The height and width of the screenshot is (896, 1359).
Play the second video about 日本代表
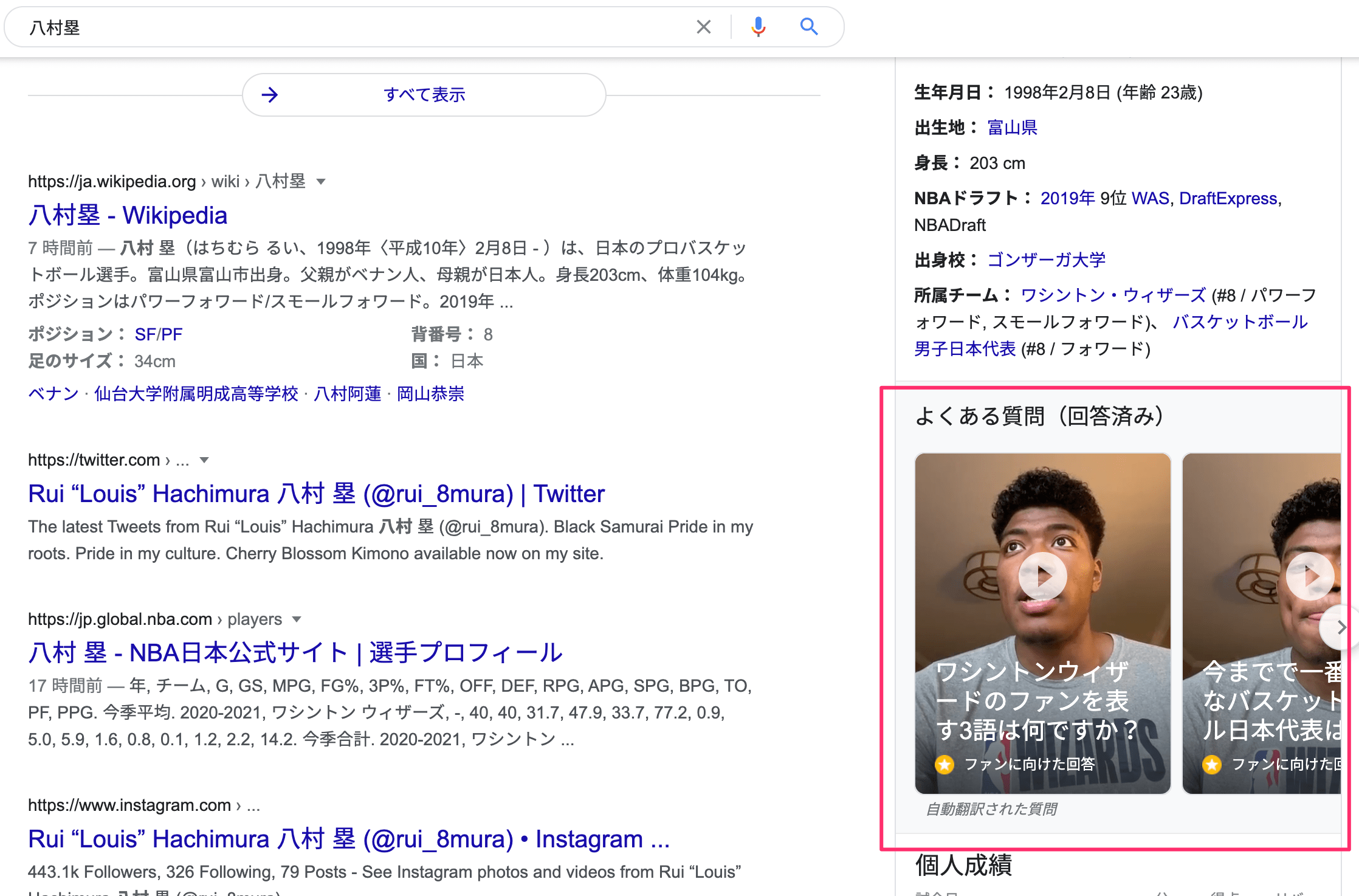pos(1310,576)
